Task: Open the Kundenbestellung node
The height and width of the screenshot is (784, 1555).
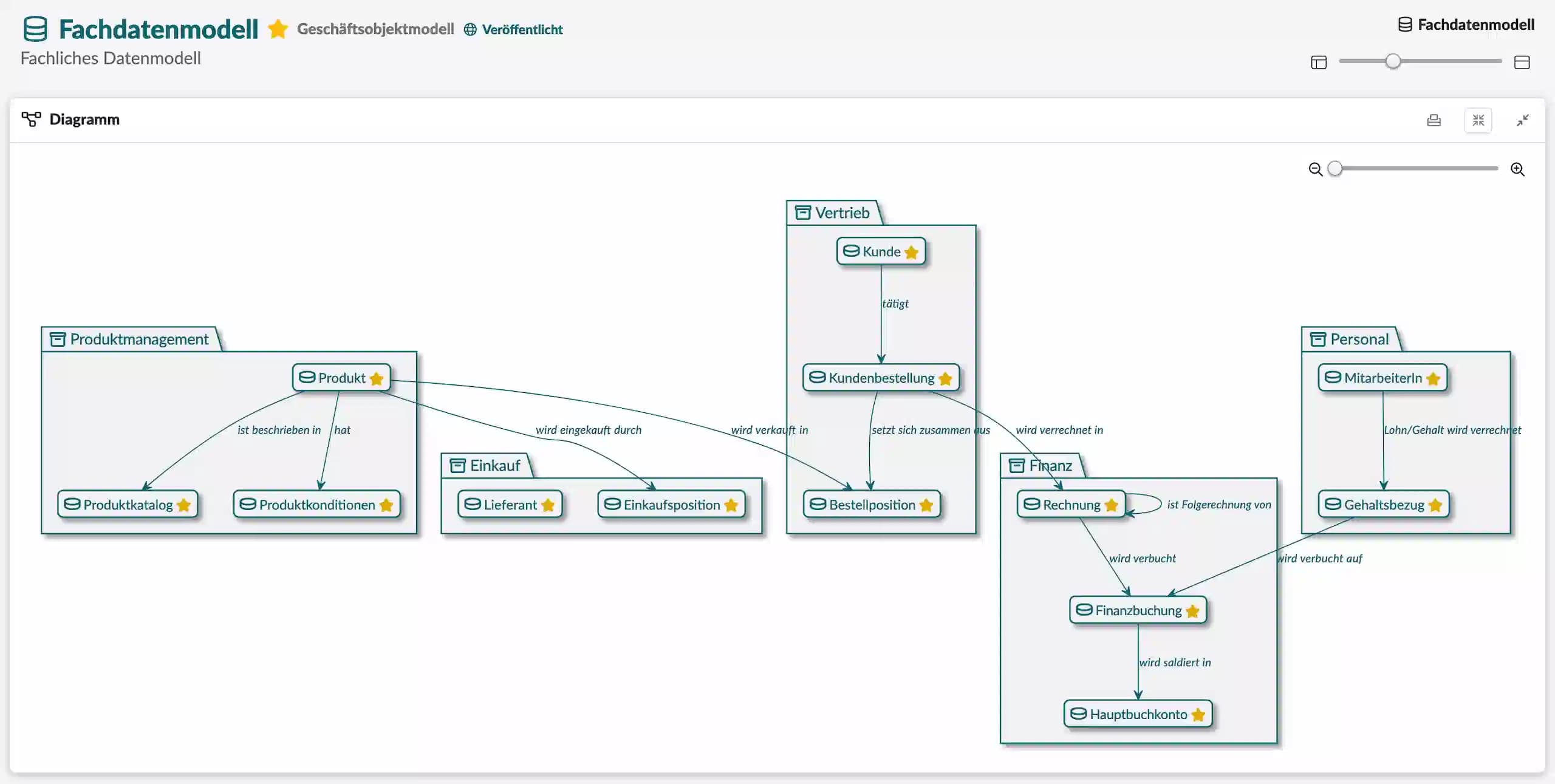Action: click(881, 378)
